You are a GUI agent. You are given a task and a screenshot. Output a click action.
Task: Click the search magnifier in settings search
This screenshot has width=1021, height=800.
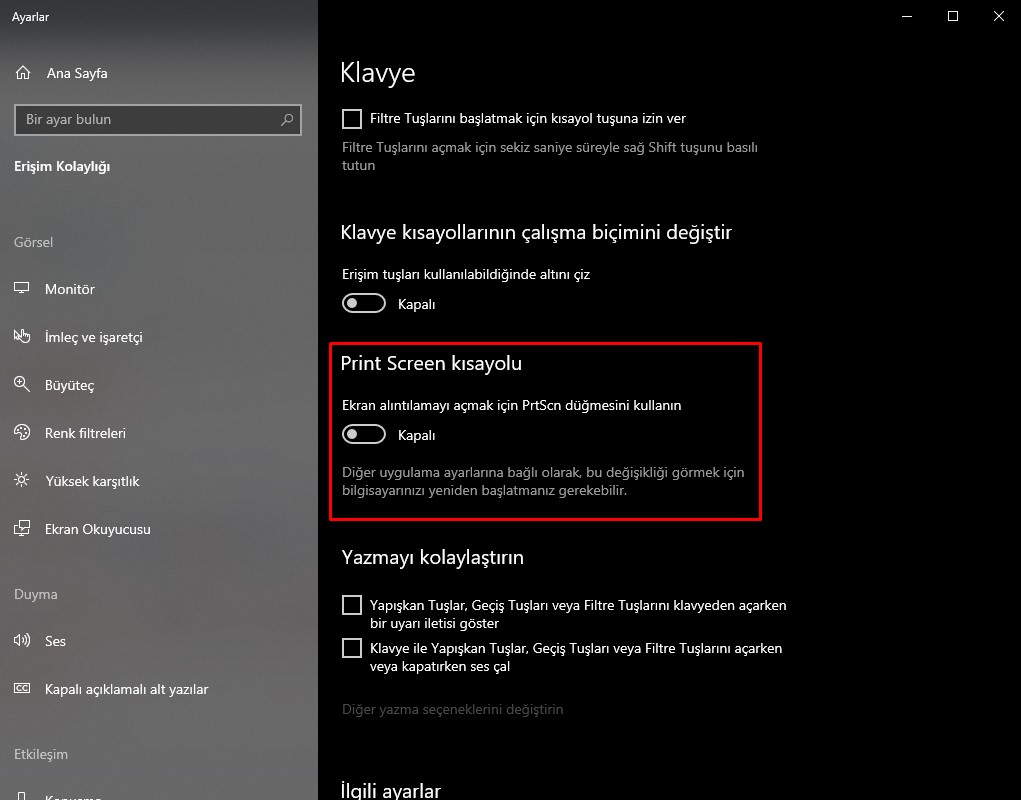point(286,119)
